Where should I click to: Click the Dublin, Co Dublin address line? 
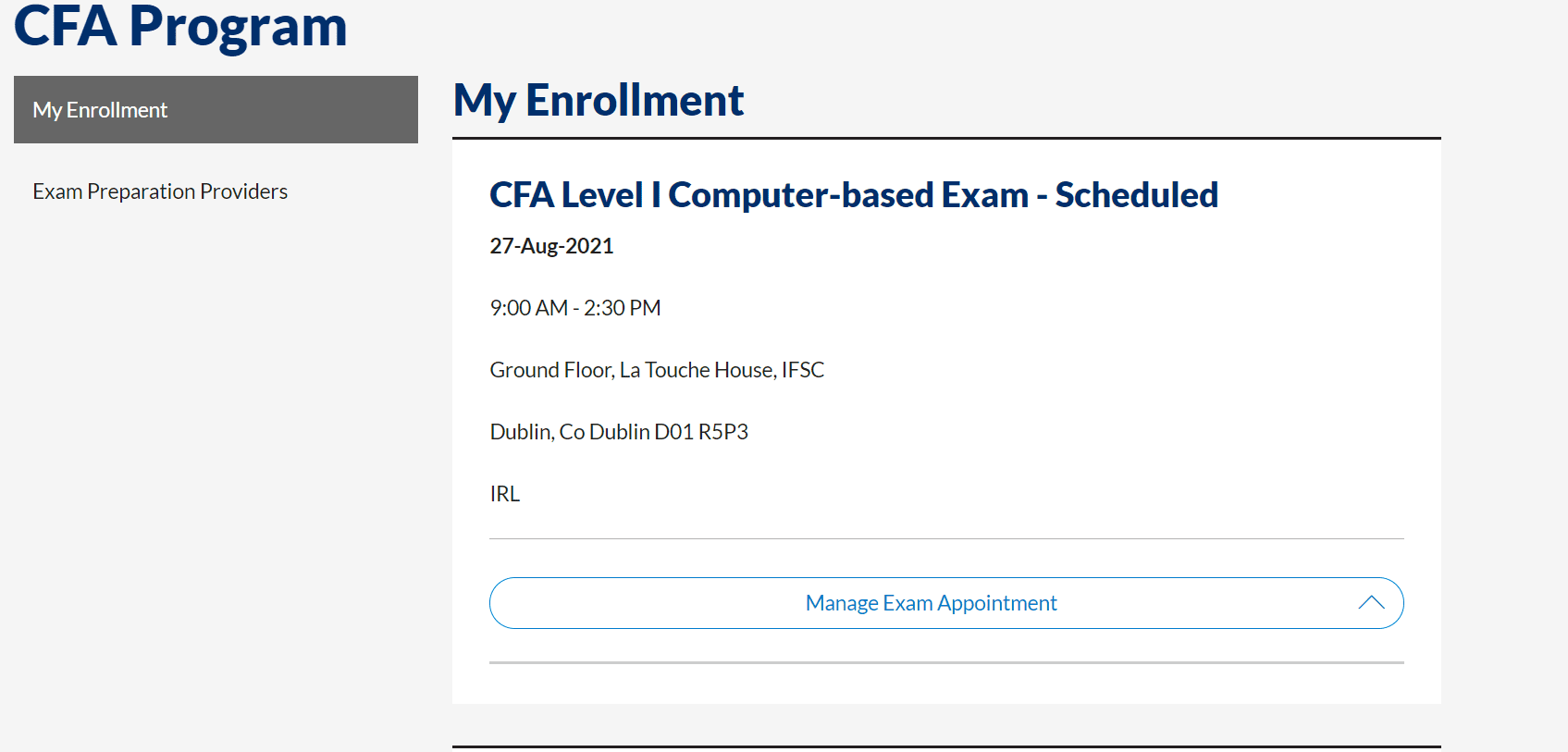(570, 432)
